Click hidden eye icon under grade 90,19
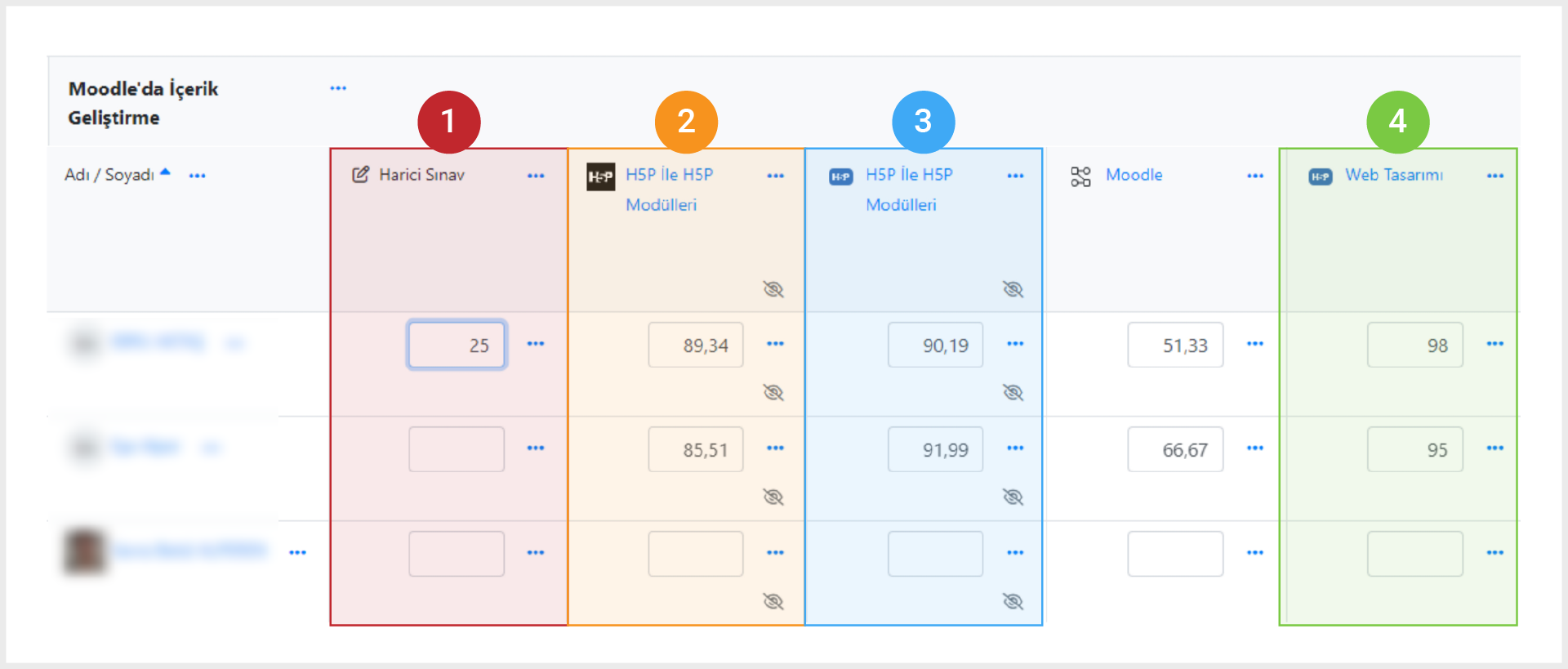Viewport: 1568px width, 669px height. (1013, 392)
